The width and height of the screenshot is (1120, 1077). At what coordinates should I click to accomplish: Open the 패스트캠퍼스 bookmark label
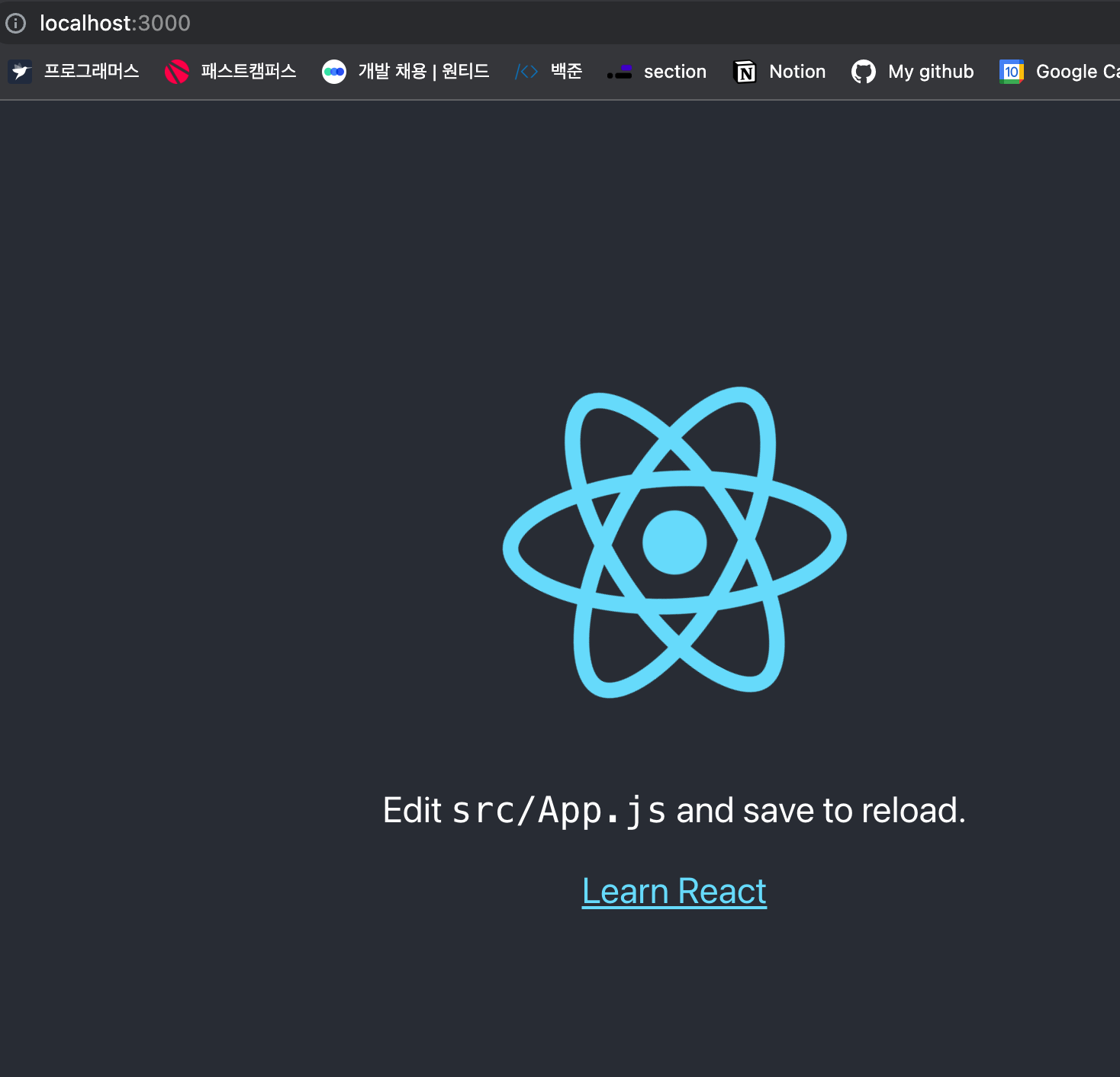pyautogui.click(x=249, y=71)
